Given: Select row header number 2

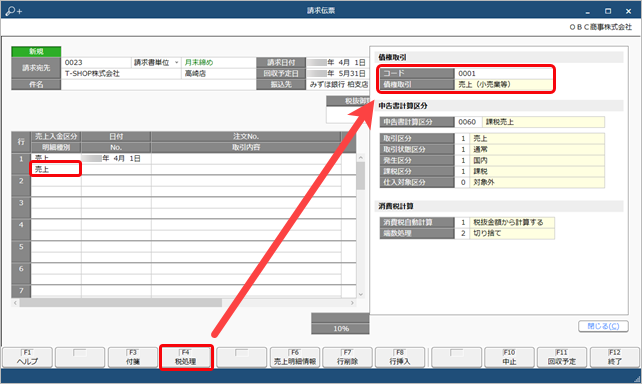Looking at the screenshot, I should coord(21,185).
